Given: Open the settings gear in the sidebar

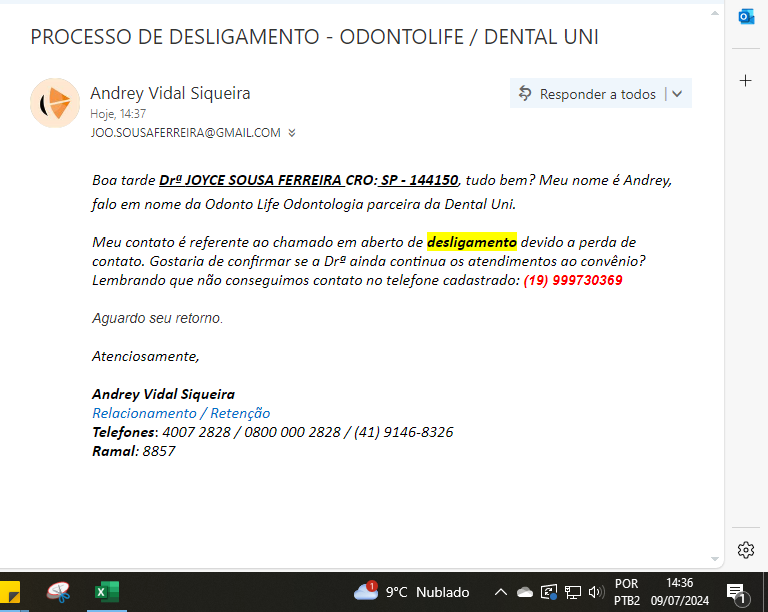Looking at the screenshot, I should coord(745,550).
